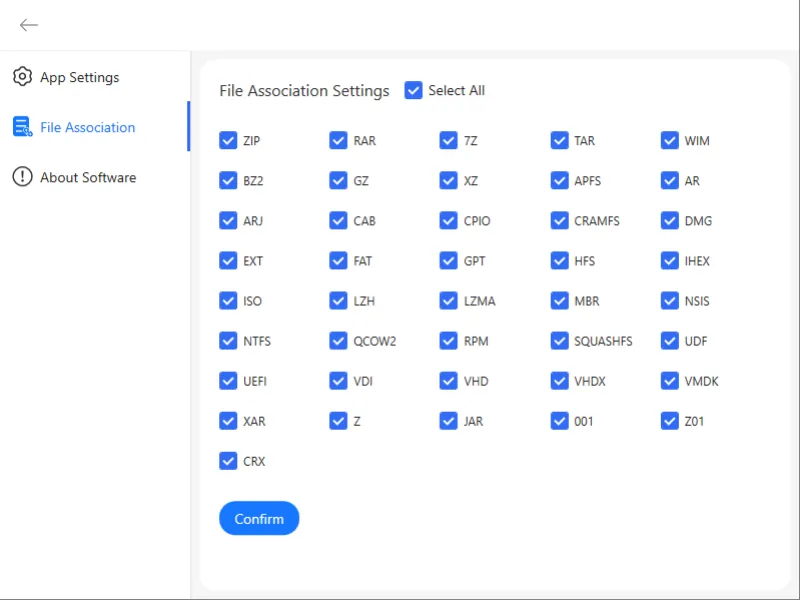This screenshot has height=600, width=800.
Task: Uncheck the TAR format
Action: pyautogui.click(x=560, y=140)
